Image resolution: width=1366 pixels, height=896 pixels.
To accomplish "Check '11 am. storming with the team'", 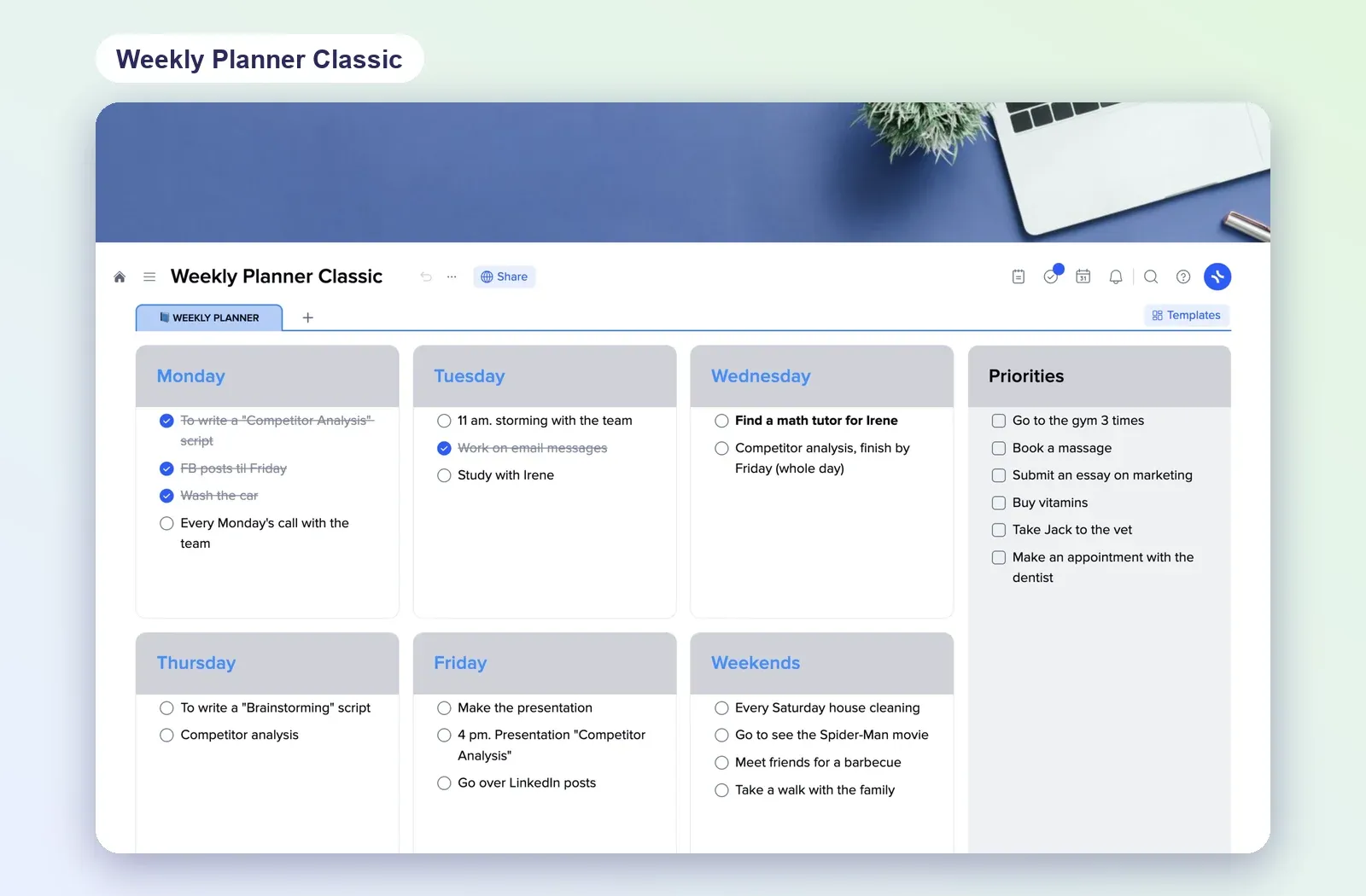I will pyautogui.click(x=444, y=421).
